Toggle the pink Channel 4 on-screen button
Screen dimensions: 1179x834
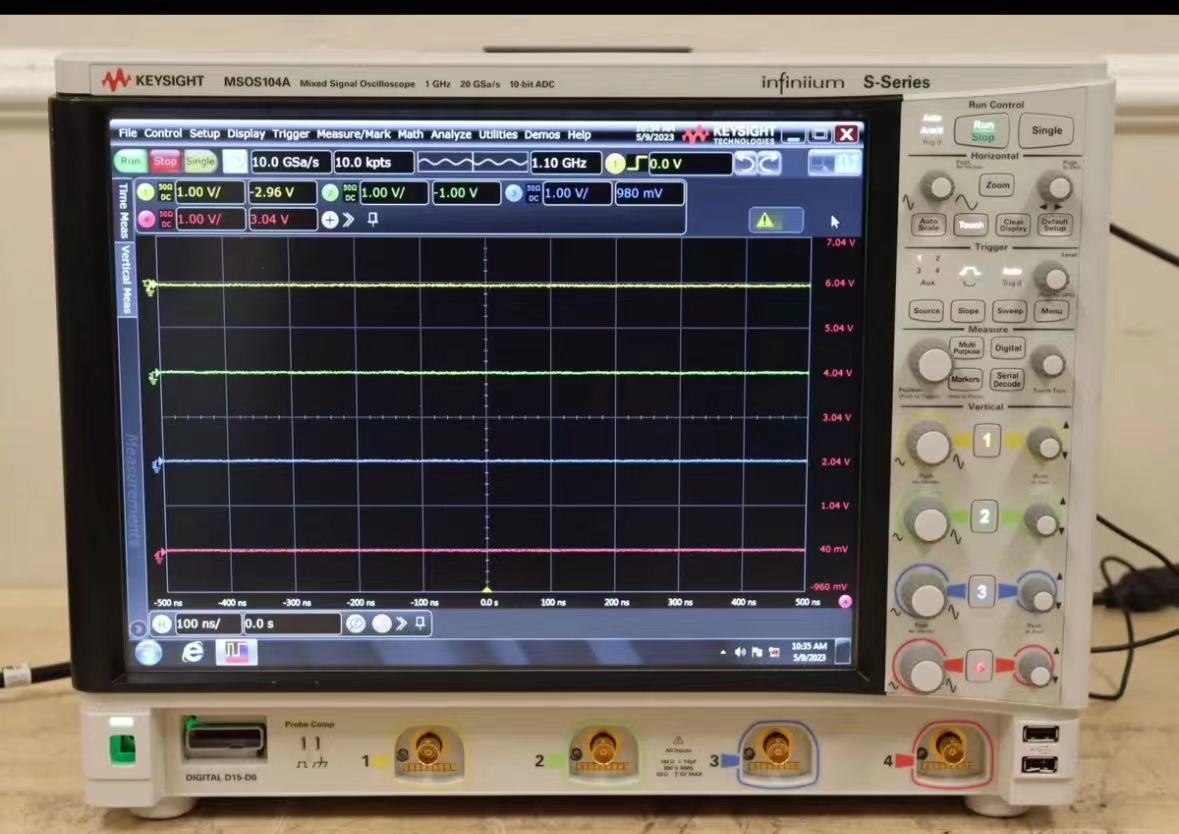click(147, 219)
